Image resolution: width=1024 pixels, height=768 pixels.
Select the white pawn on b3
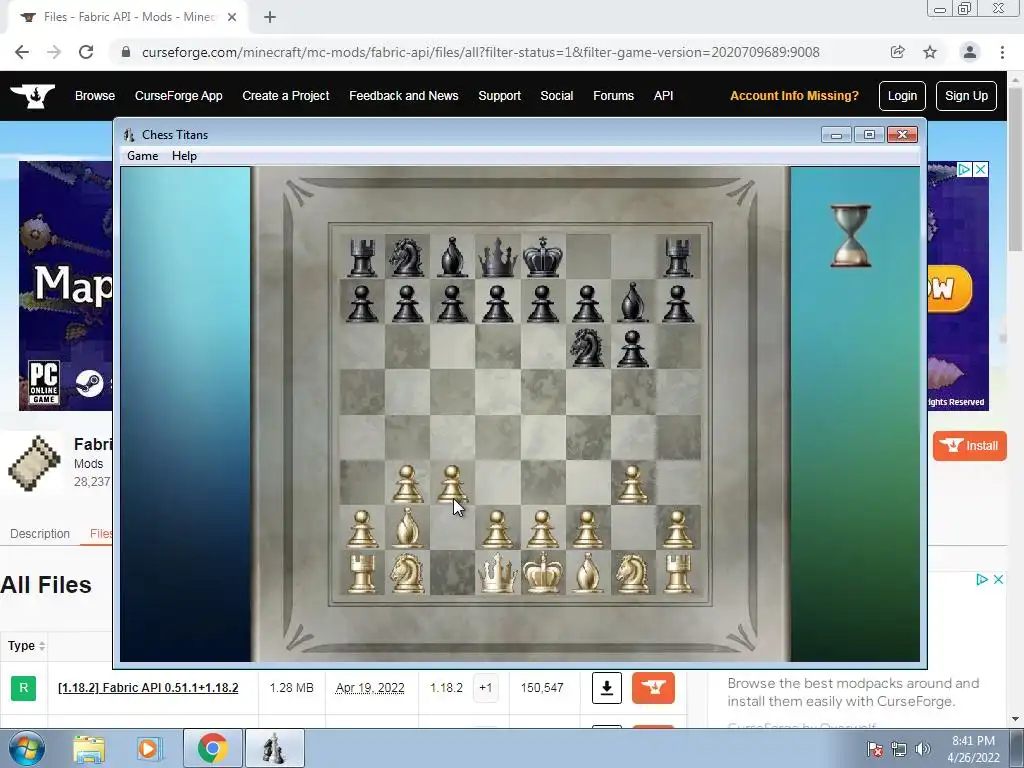[x=407, y=484]
